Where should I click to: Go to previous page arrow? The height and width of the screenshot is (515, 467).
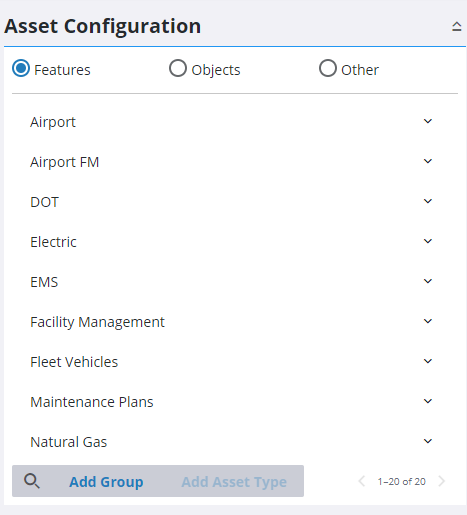pyautogui.click(x=361, y=481)
